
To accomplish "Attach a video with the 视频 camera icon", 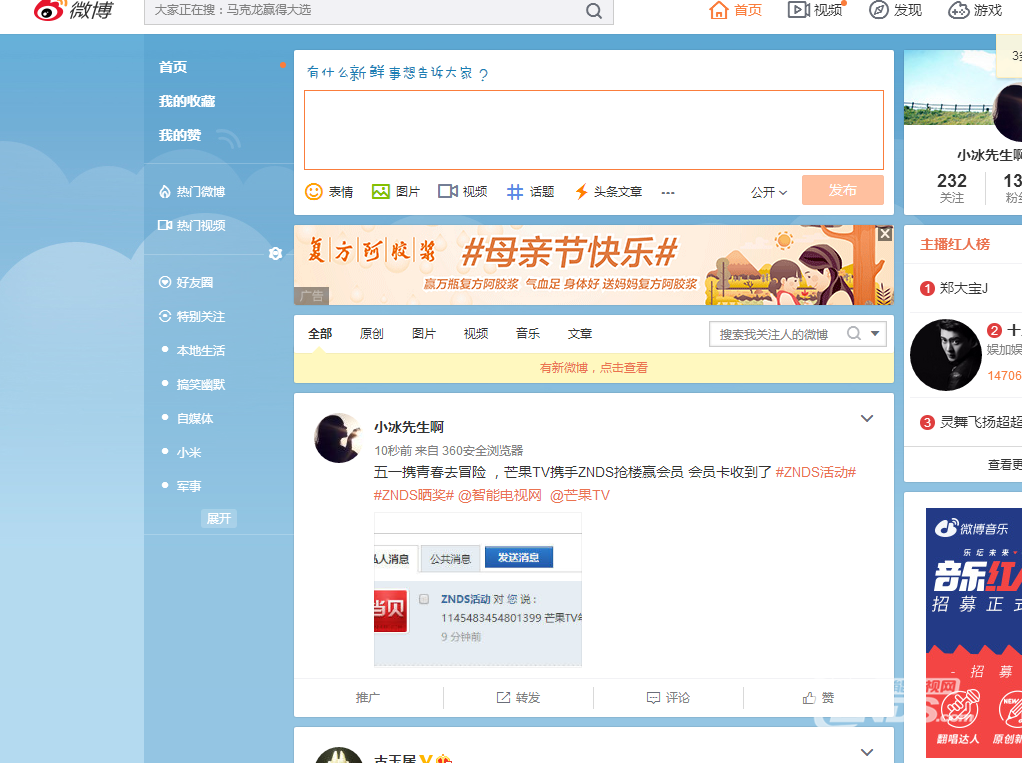I will point(448,192).
